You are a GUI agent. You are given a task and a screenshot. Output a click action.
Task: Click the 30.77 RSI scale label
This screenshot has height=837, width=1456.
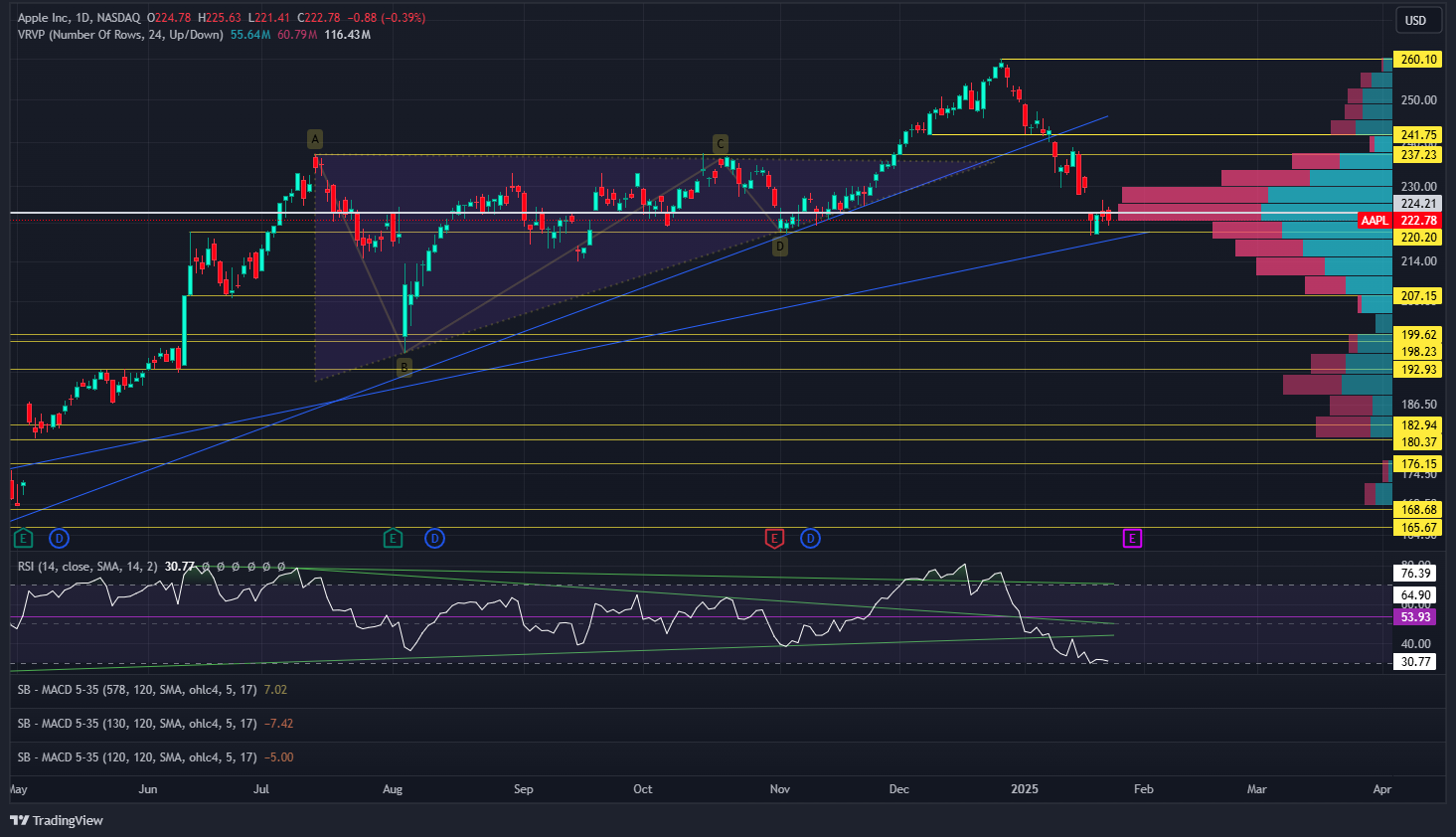coord(1415,662)
